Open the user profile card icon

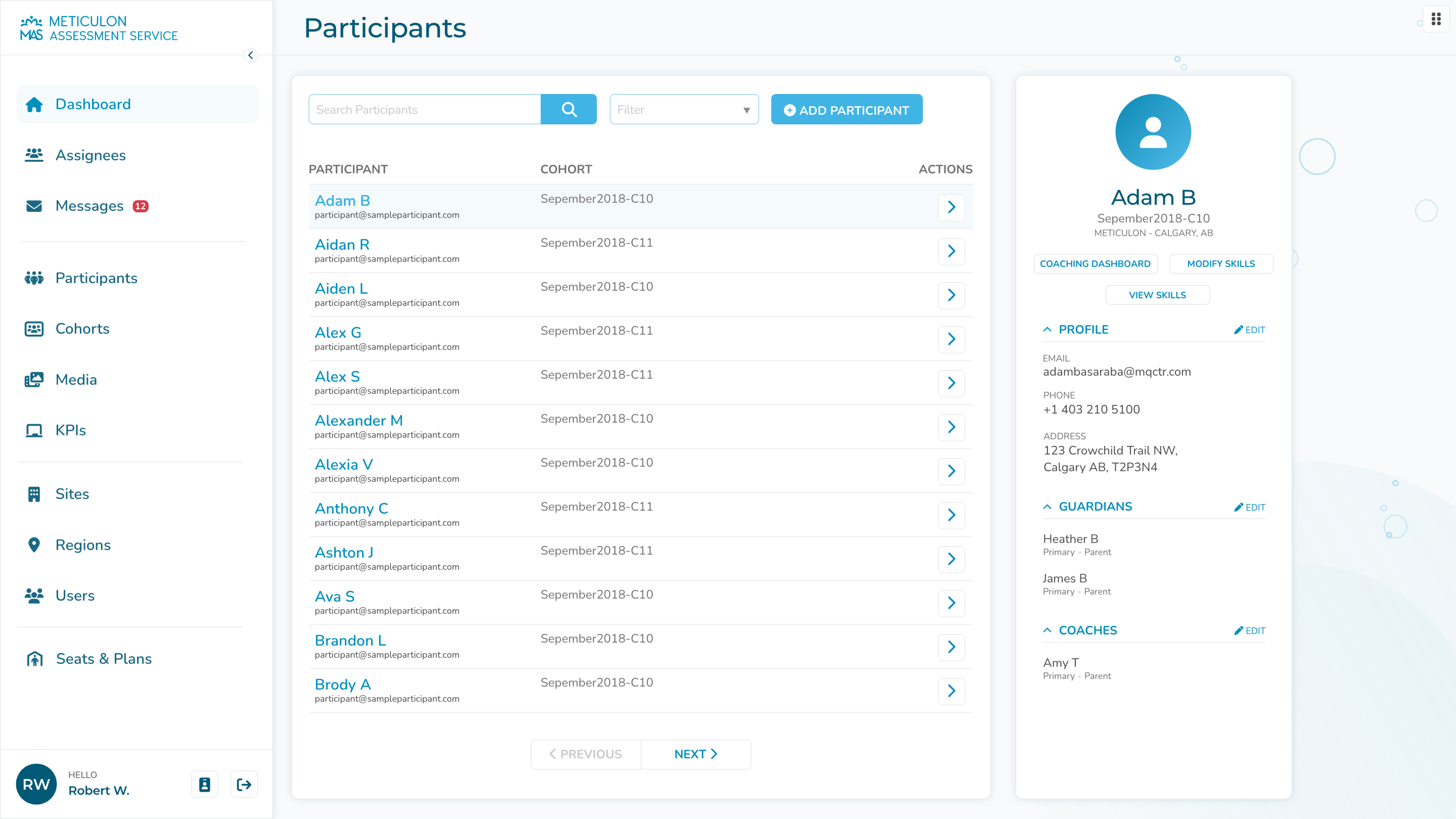205,784
